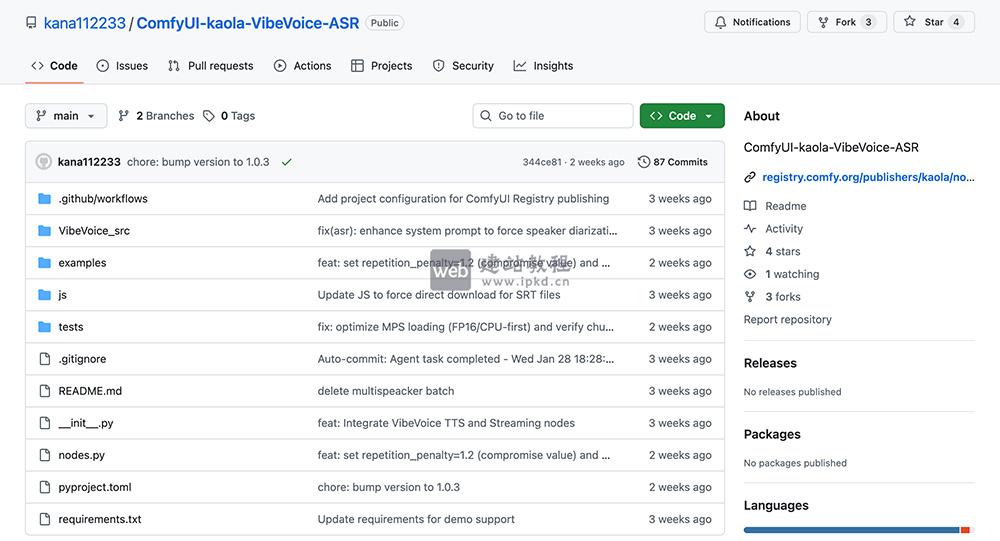Screen dimensions: 1000x541
Task: Open commit hash 344ce81
Action: [x=541, y=162]
